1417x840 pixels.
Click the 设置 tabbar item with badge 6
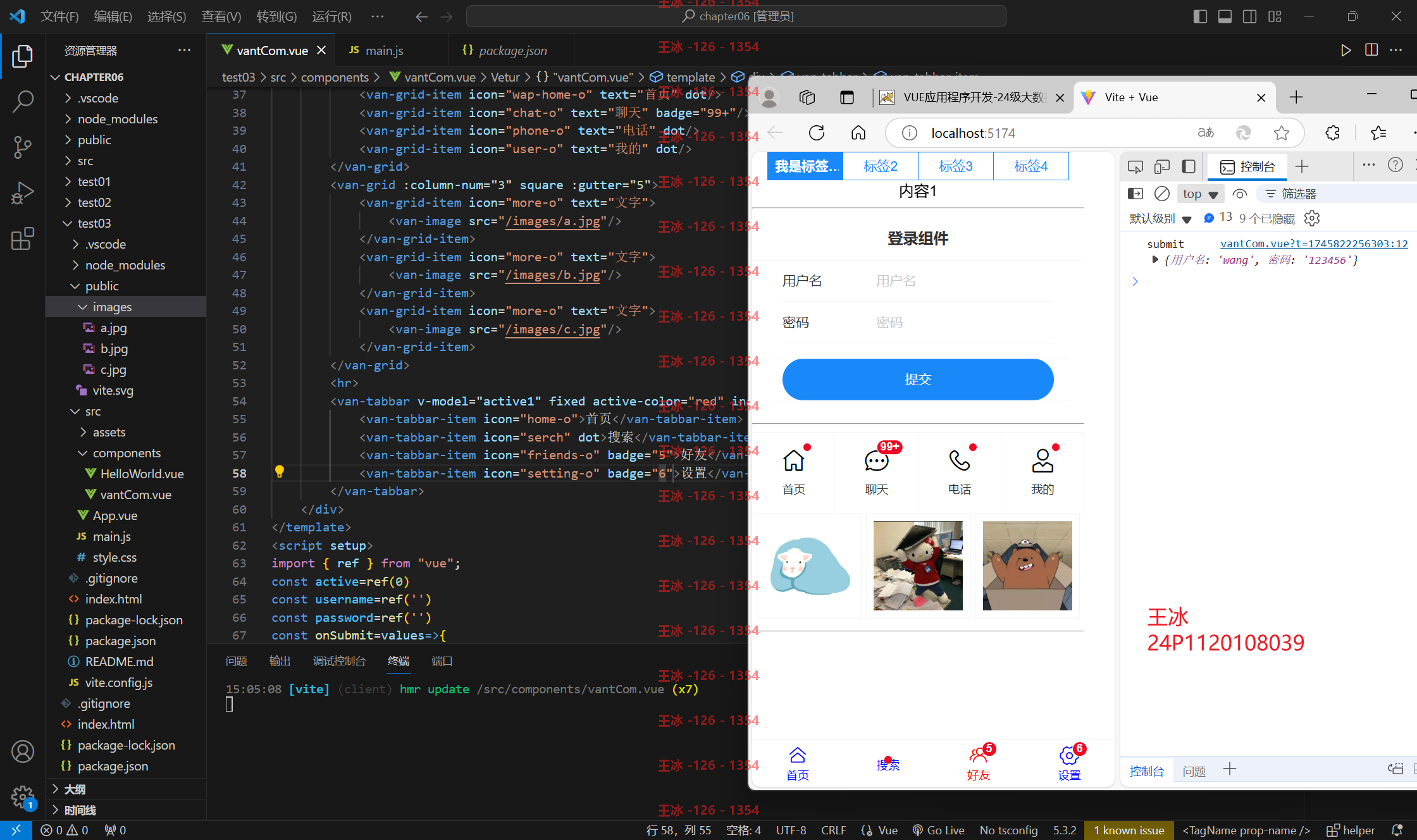[x=1069, y=763]
